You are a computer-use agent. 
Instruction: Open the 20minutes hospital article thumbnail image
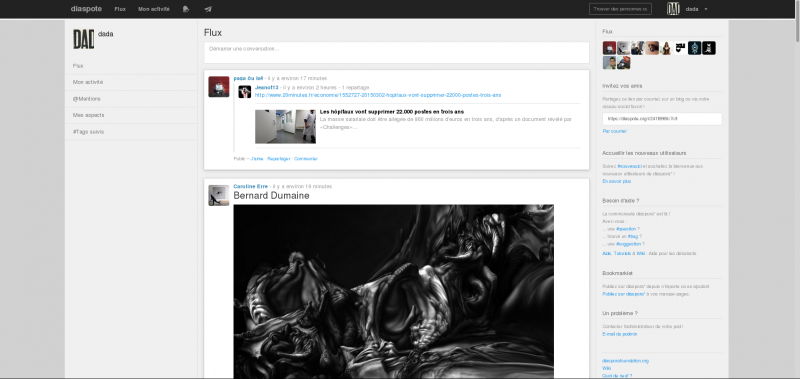click(x=285, y=127)
